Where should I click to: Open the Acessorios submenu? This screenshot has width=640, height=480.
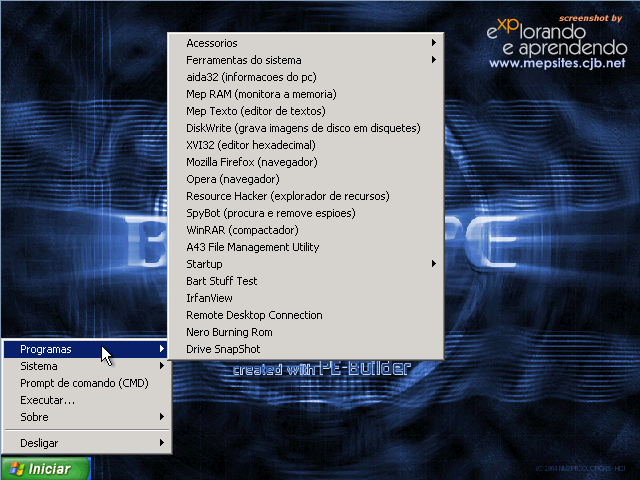coord(305,43)
